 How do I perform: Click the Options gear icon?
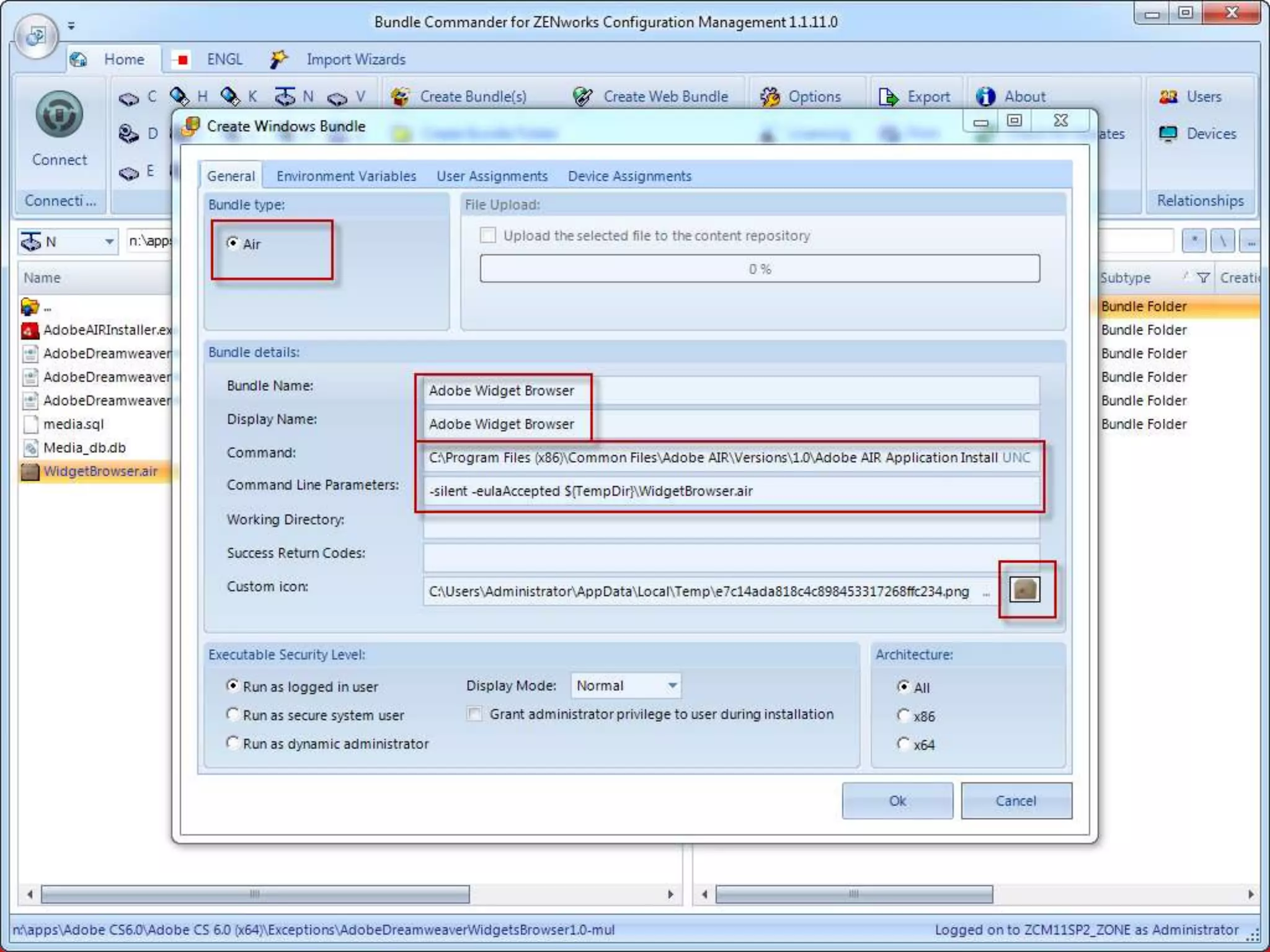pyautogui.click(x=770, y=97)
